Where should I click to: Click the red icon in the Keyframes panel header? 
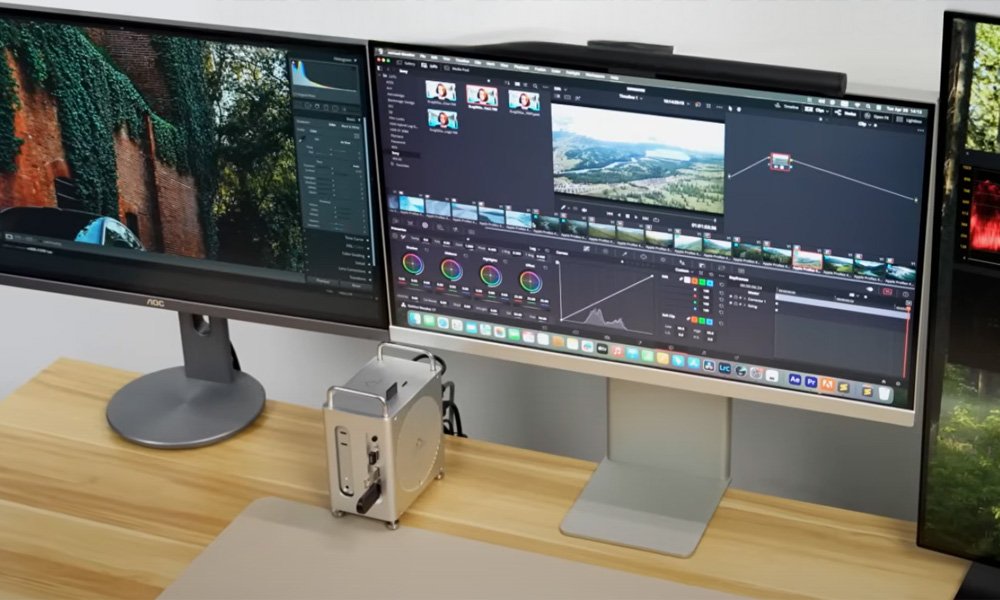pos(887,291)
